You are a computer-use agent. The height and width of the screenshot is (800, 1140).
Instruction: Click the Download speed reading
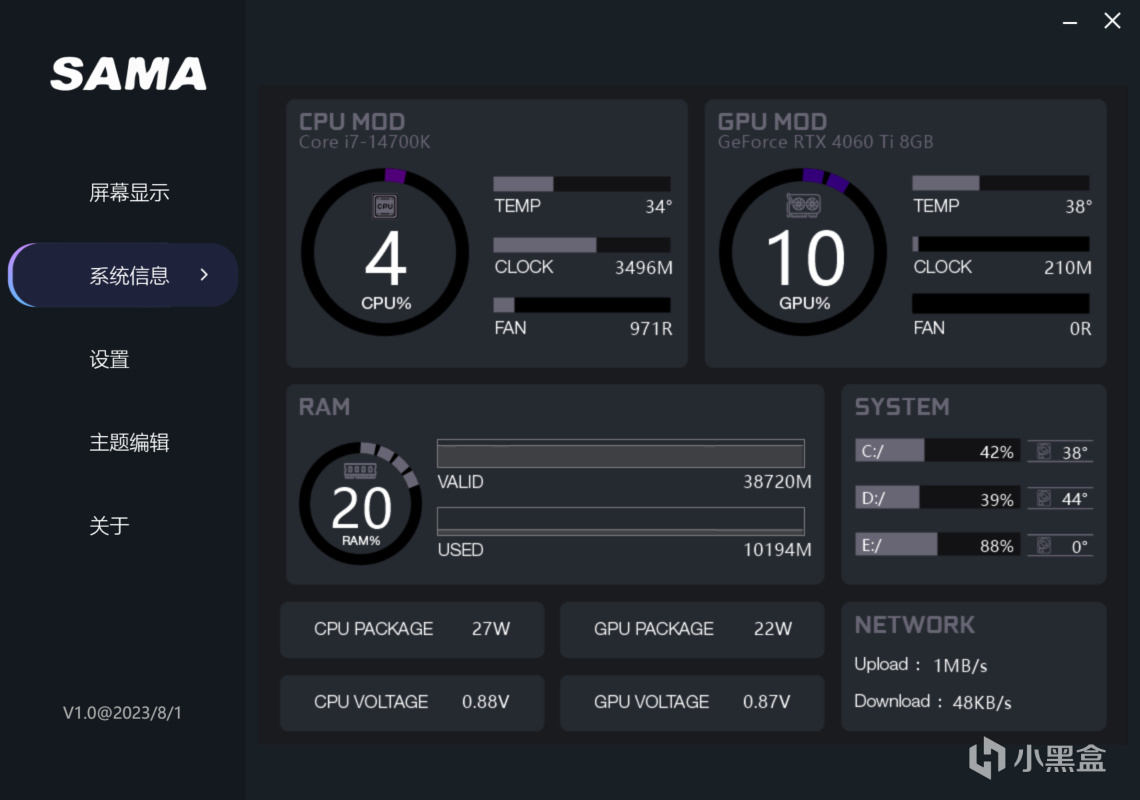(x=932, y=702)
